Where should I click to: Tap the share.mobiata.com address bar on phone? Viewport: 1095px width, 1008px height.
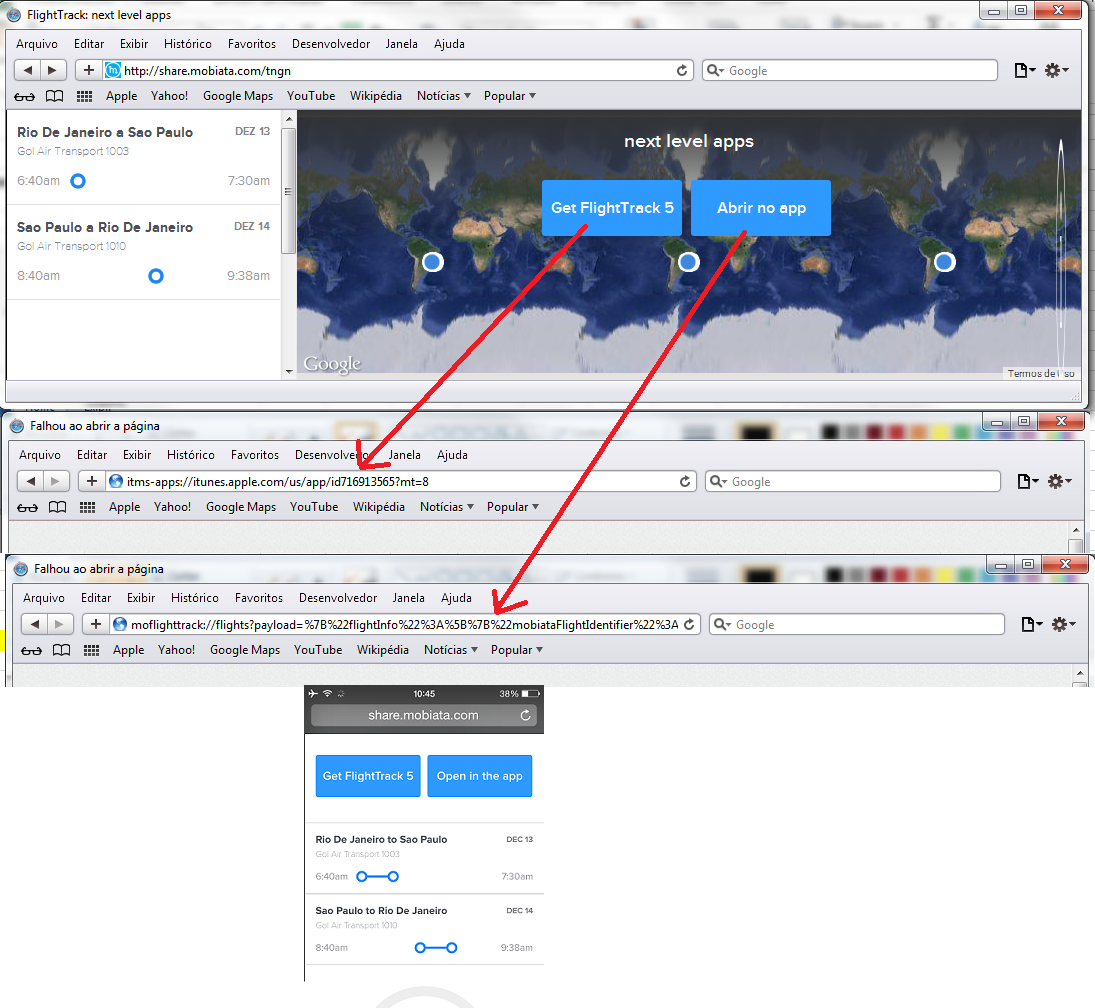pyautogui.click(x=423, y=715)
